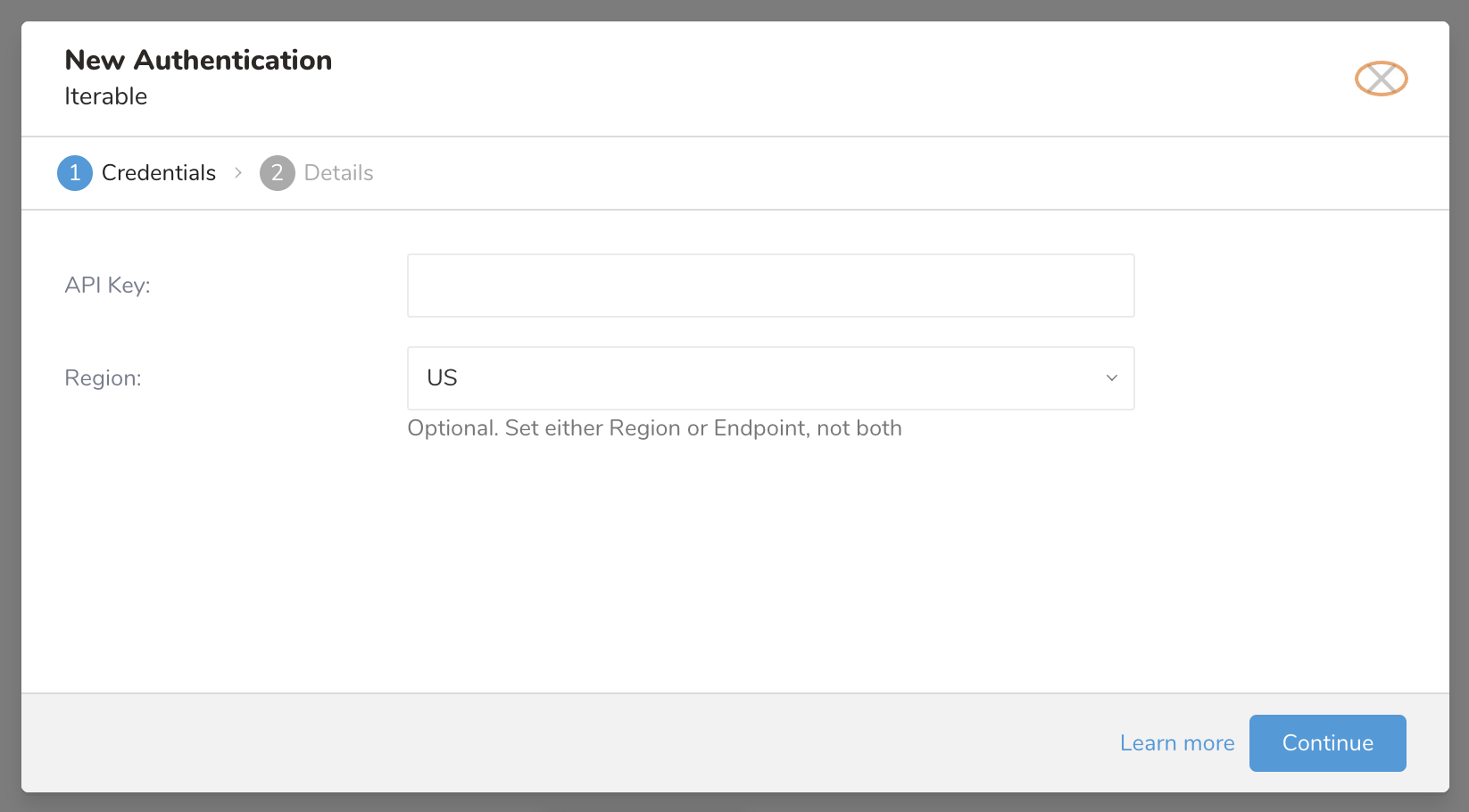Select the US value in Region
Screen dimensions: 1469x812
pyautogui.click(x=443, y=378)
